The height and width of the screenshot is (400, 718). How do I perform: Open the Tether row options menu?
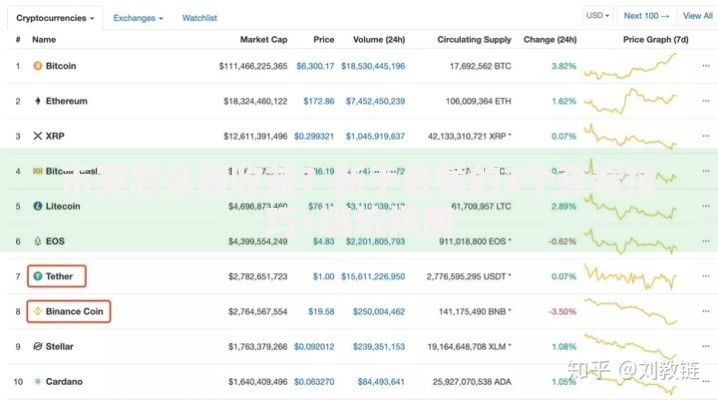click(706, 276)
